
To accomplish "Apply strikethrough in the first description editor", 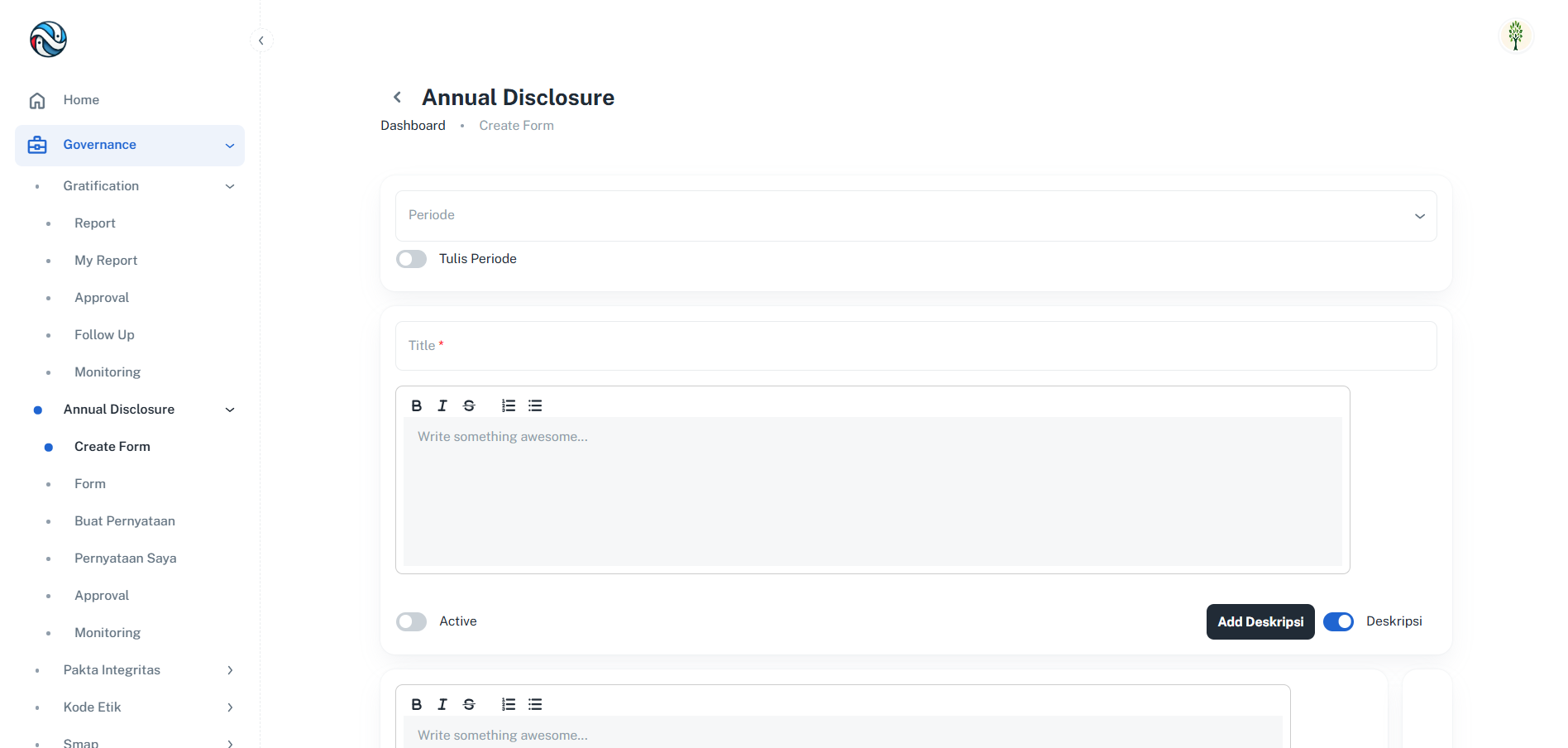I will (x=469, y=405).
